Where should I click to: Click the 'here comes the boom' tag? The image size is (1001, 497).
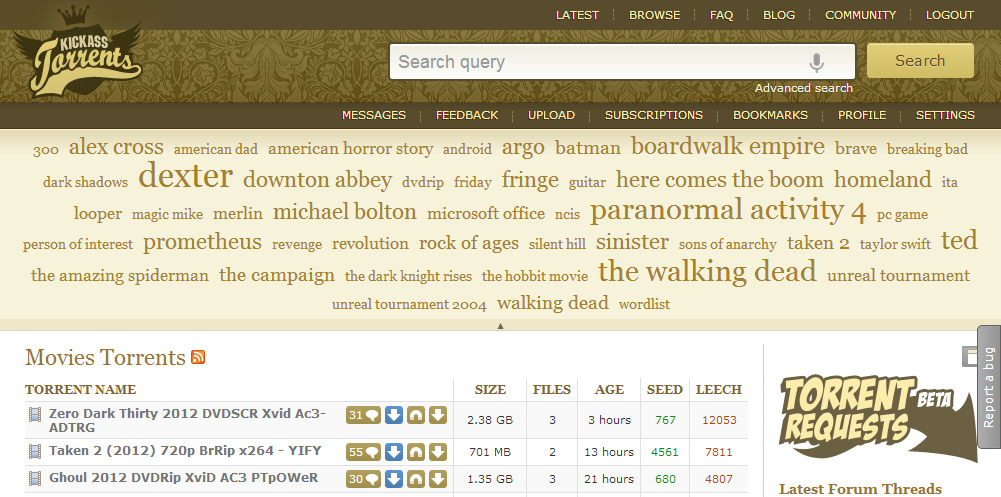719,179
